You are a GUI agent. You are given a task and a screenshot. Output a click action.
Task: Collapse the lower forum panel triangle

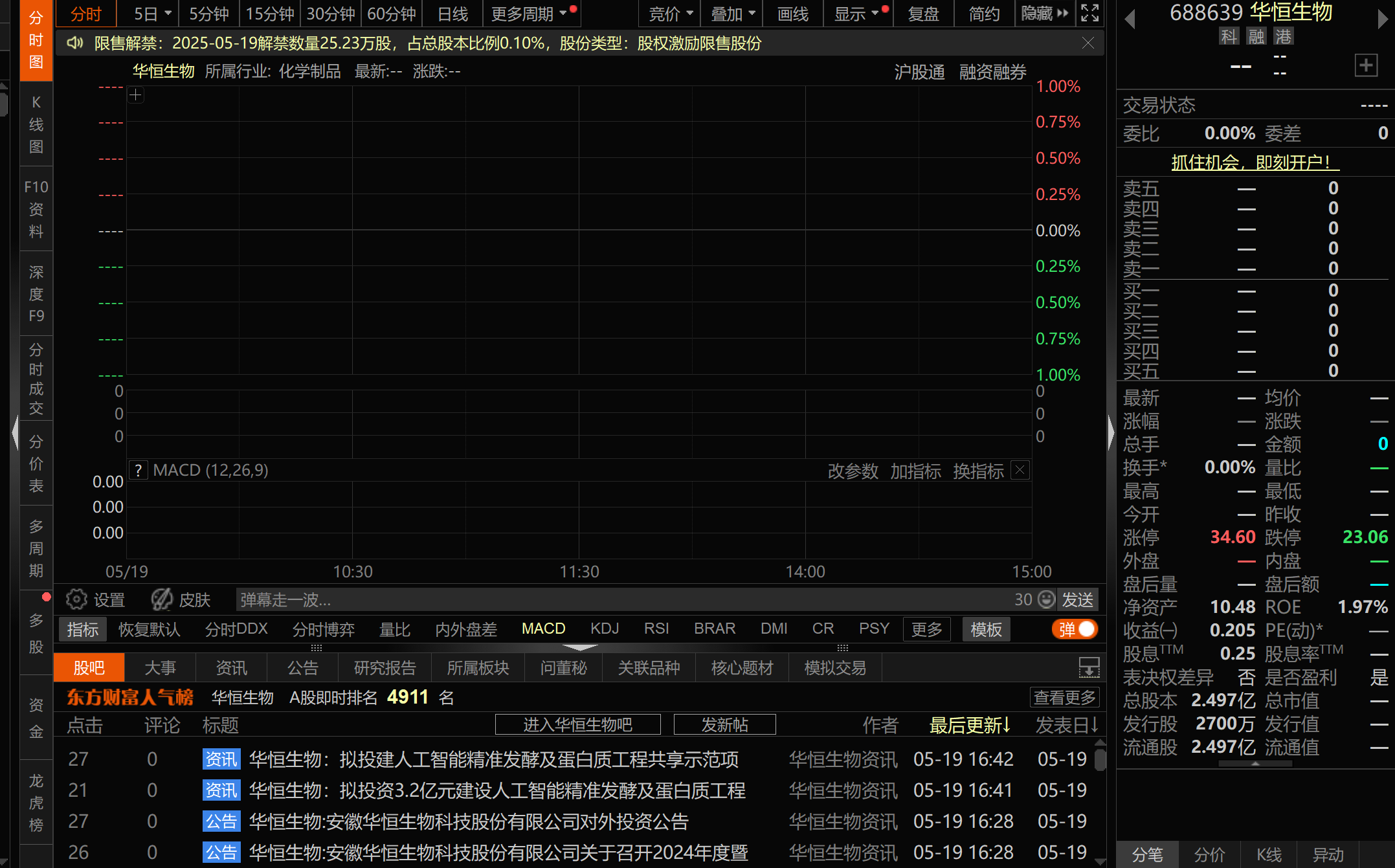580,647
